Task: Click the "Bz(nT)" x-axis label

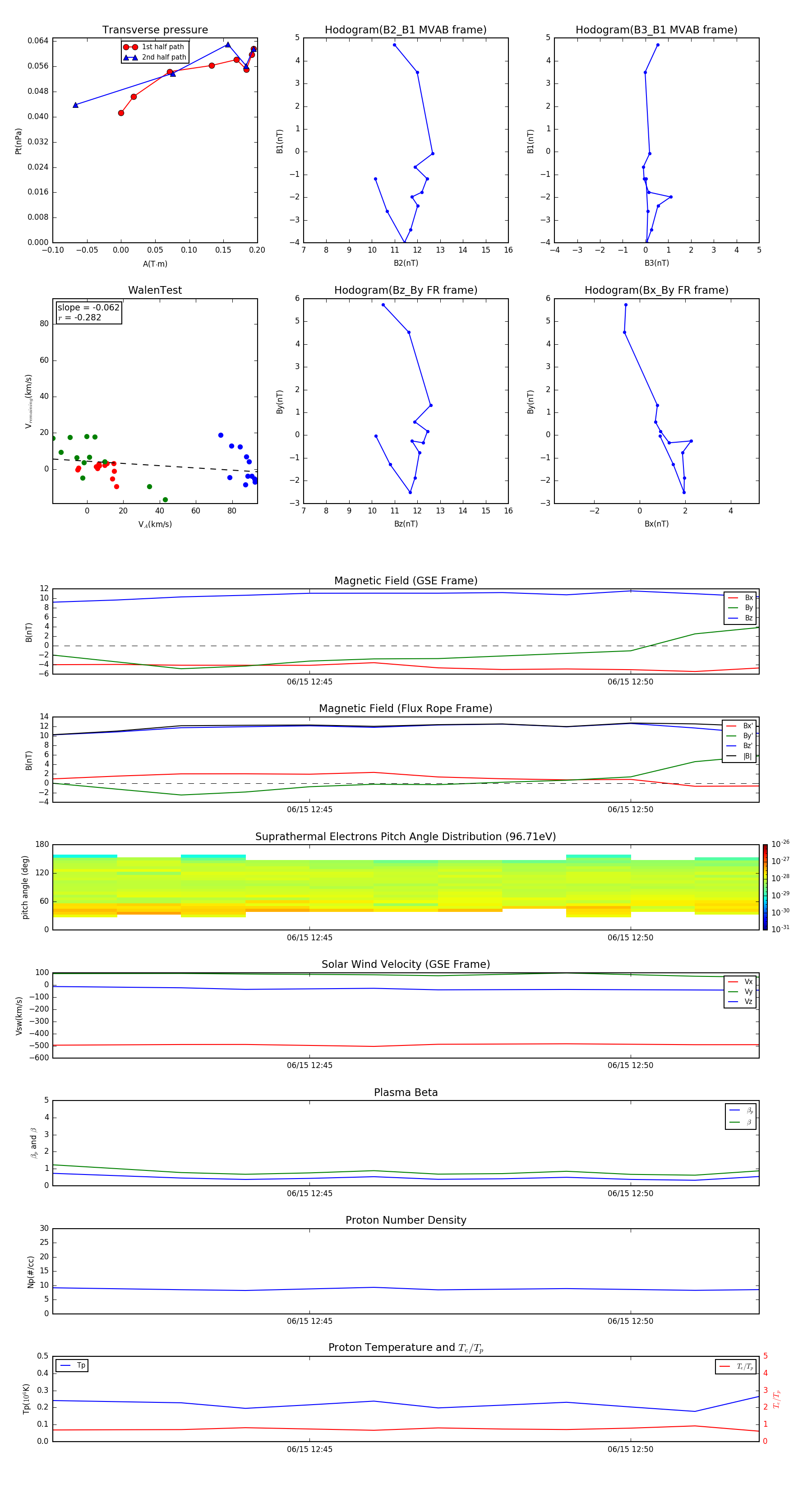Action: click(x=406, y=524)
